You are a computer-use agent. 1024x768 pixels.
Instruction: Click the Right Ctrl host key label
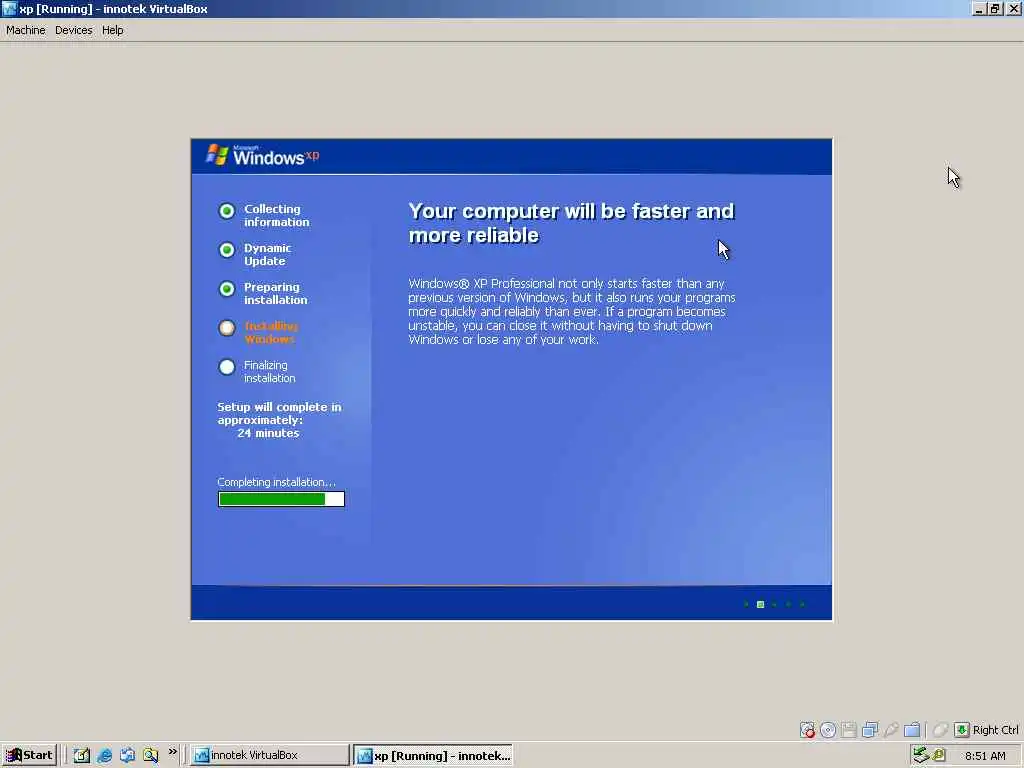pyautogui.click(x=996, y=730)
